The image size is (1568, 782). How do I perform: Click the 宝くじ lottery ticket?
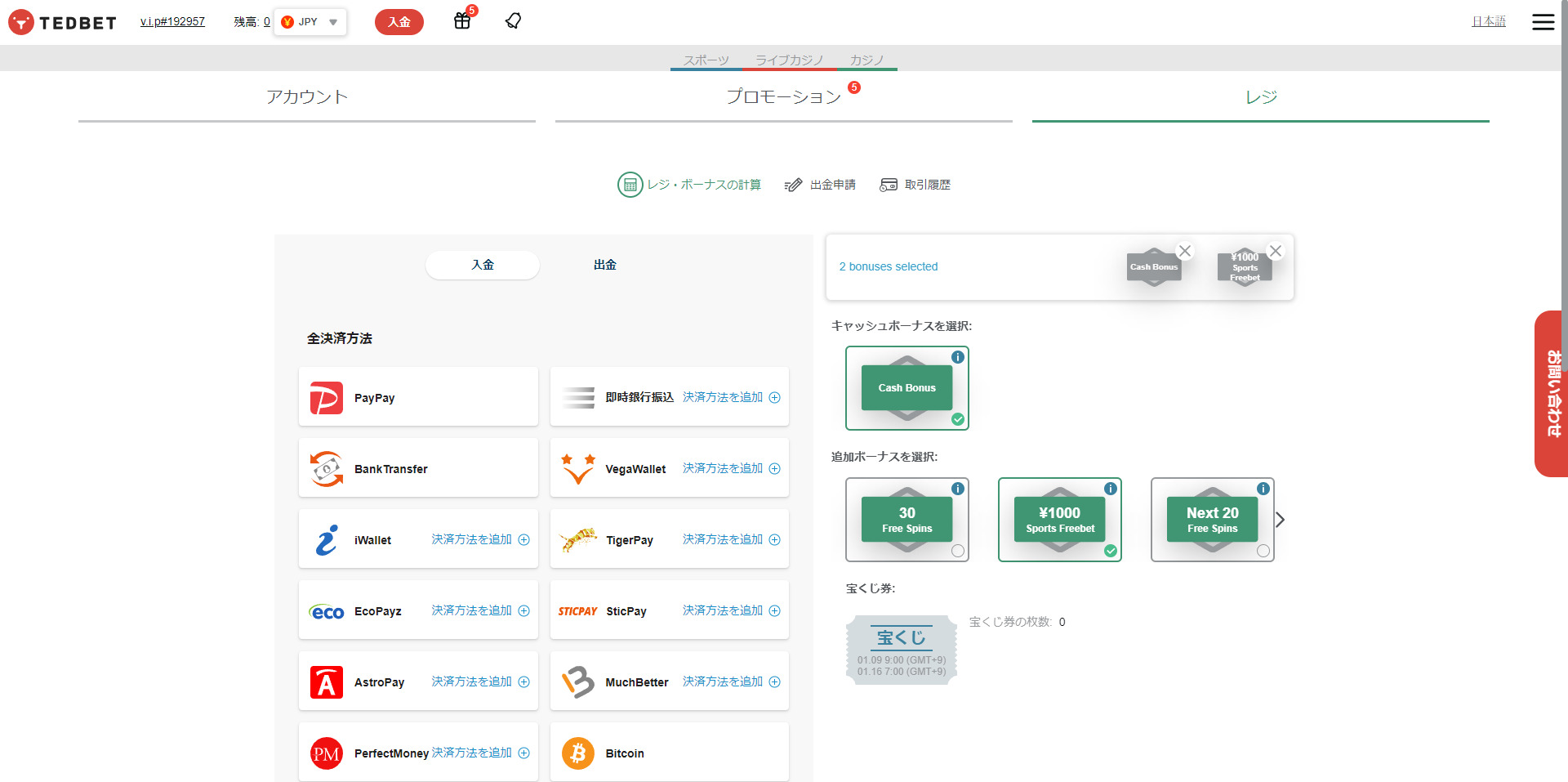(x=902, y=650)
